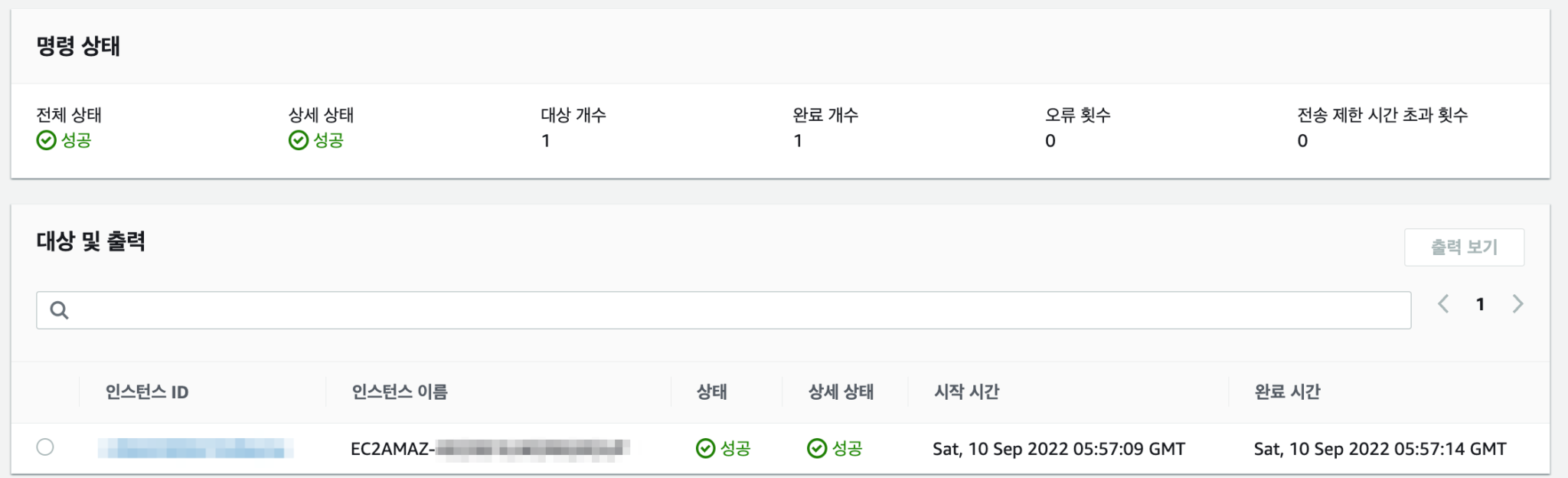Click page number 1 in pagination
The height and width of the screenshot is (478, 1568).
[x=1481, y=304]
